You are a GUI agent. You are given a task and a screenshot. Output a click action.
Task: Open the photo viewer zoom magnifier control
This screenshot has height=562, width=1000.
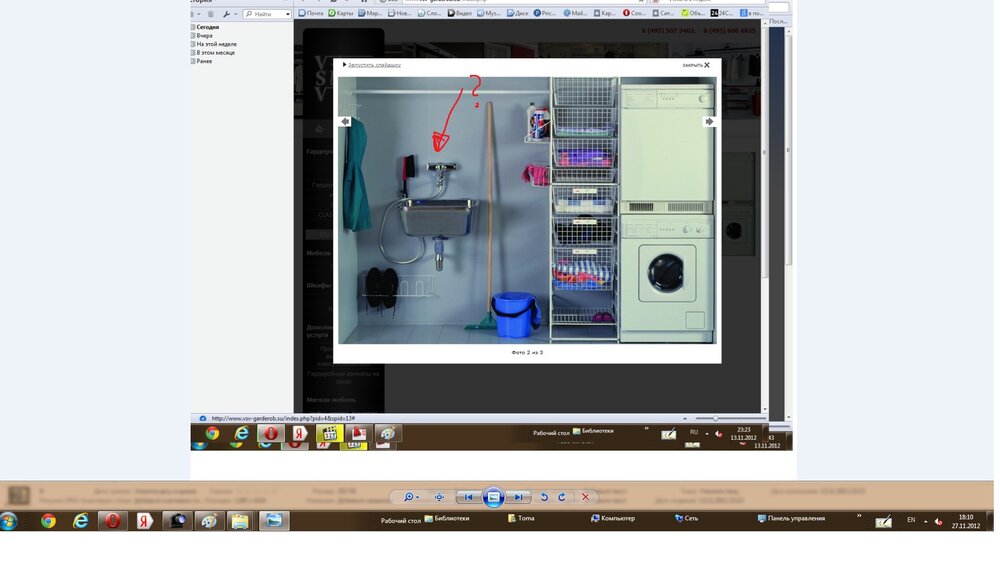(x=410, y=497)
